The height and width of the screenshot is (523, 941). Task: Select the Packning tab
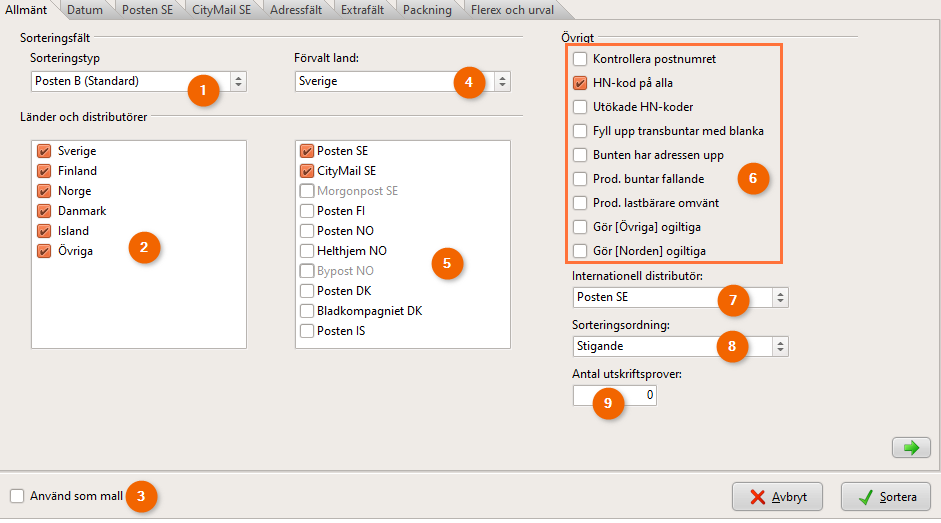[x=427, y=10]
